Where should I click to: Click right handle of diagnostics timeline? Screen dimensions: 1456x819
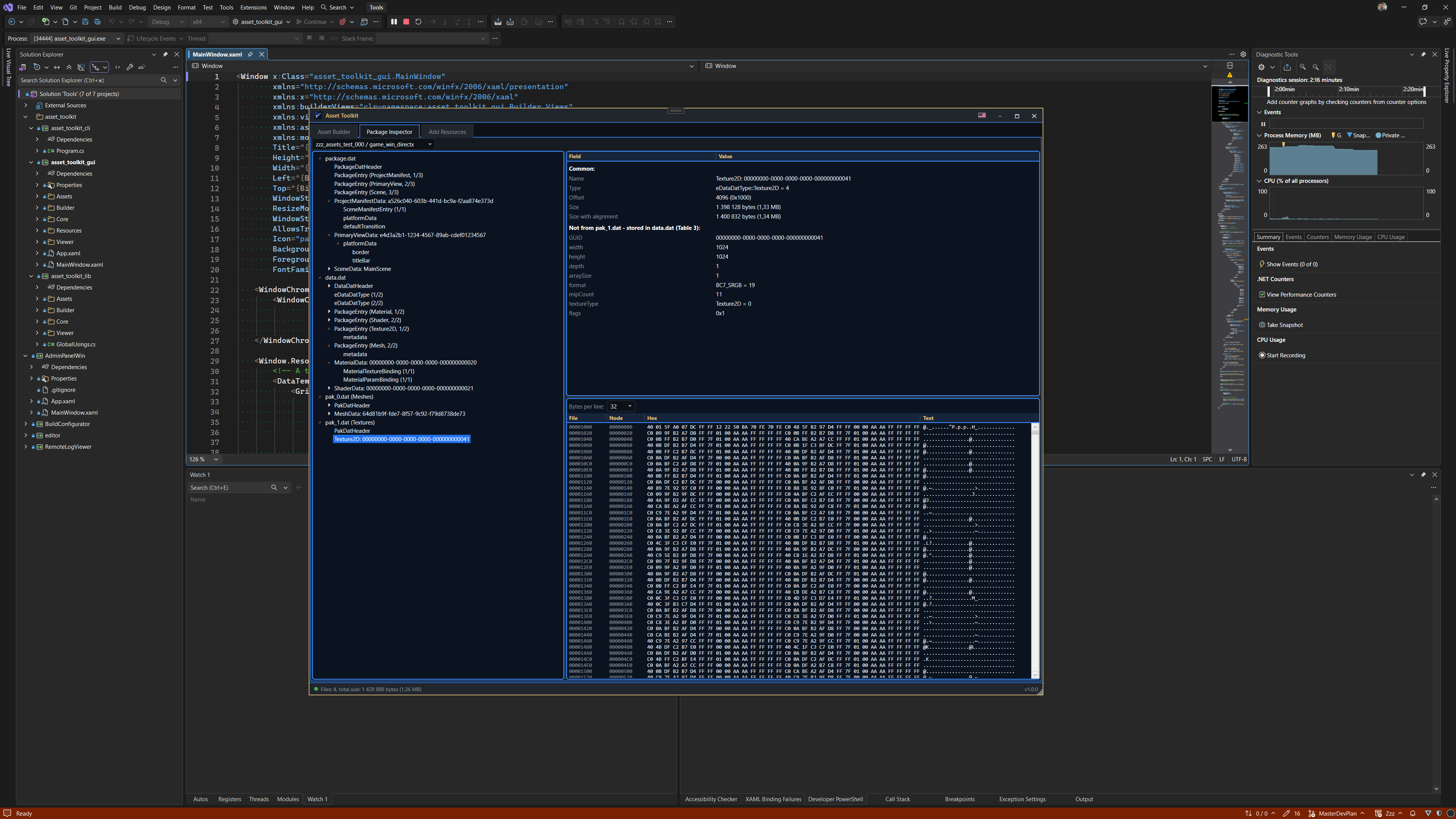click(x=1425, y=91)
